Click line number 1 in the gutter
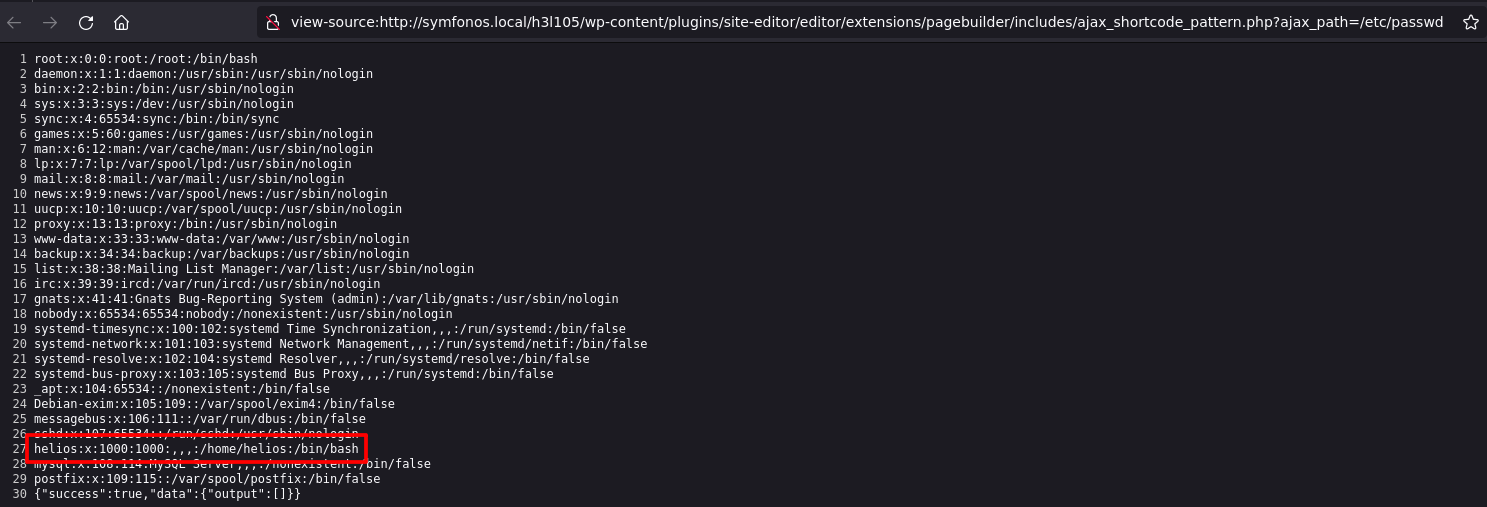This screenshot has height=507, width=1487. pyautogui.click(x=24, y=59)
